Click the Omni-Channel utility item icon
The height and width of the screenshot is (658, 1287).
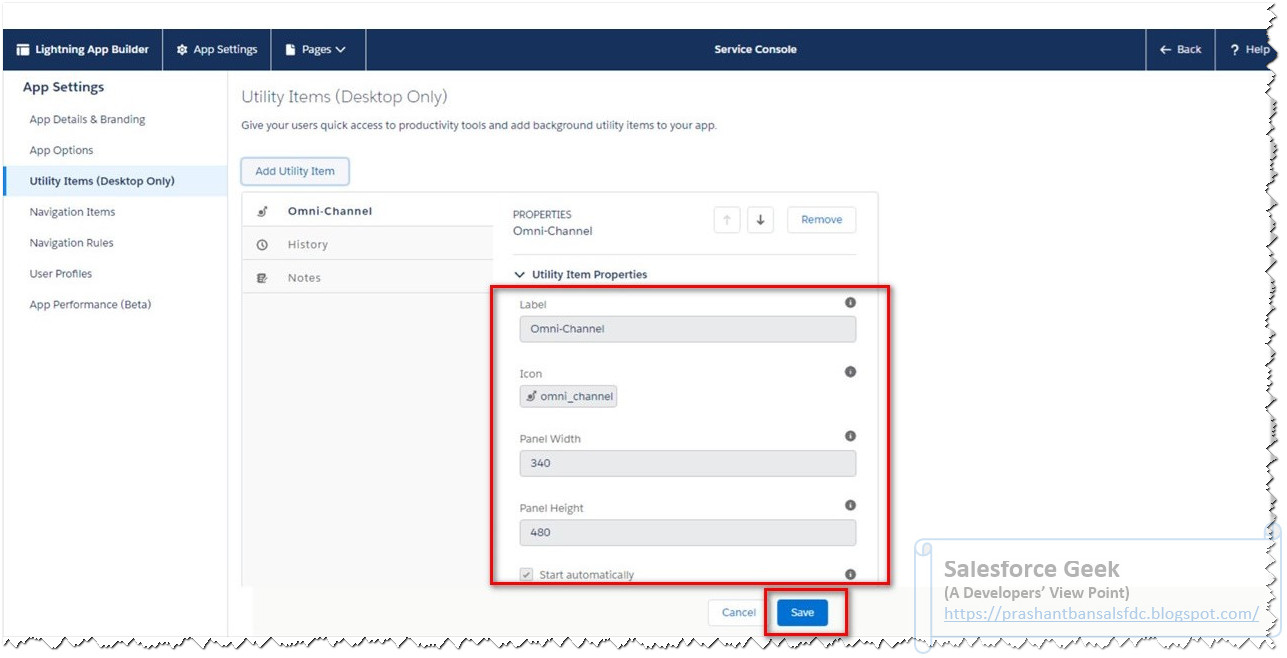coord(262,211)
